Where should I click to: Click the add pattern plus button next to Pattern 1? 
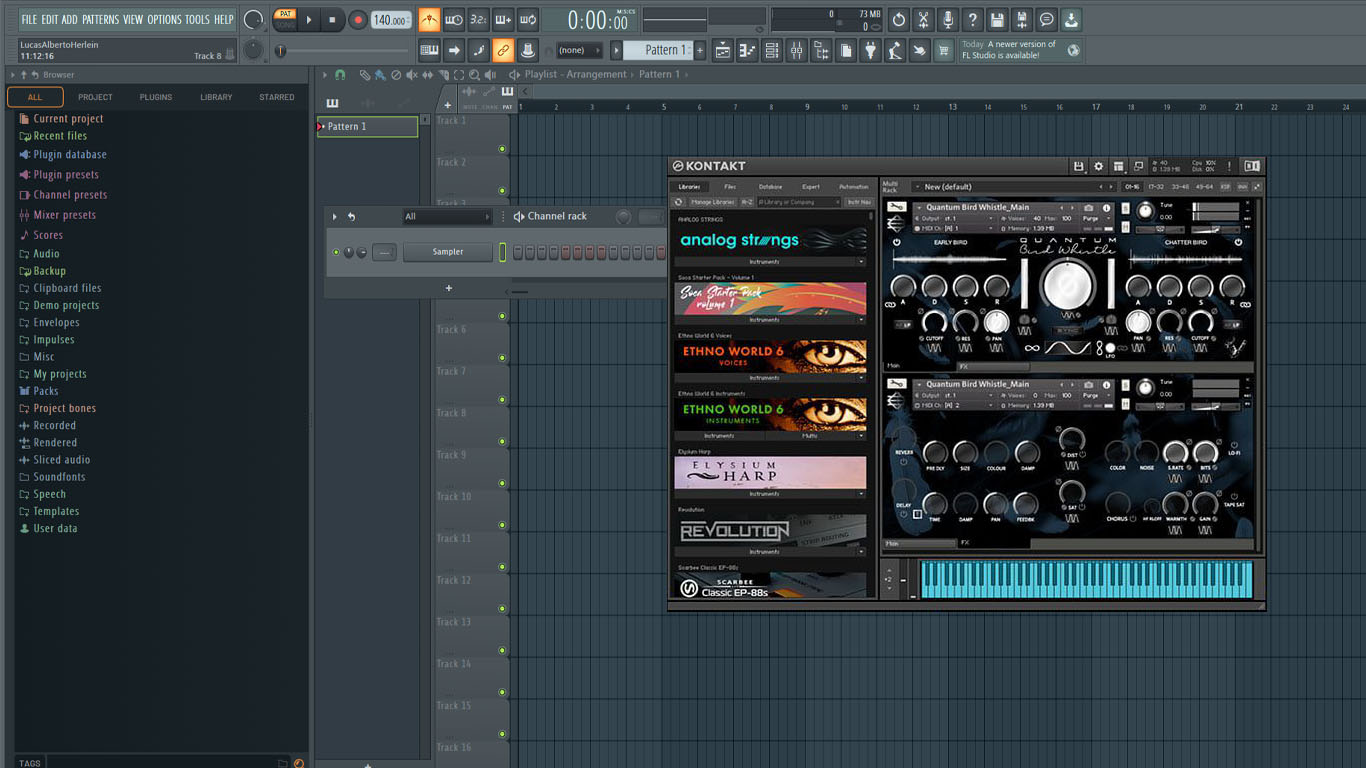[700, 50]
